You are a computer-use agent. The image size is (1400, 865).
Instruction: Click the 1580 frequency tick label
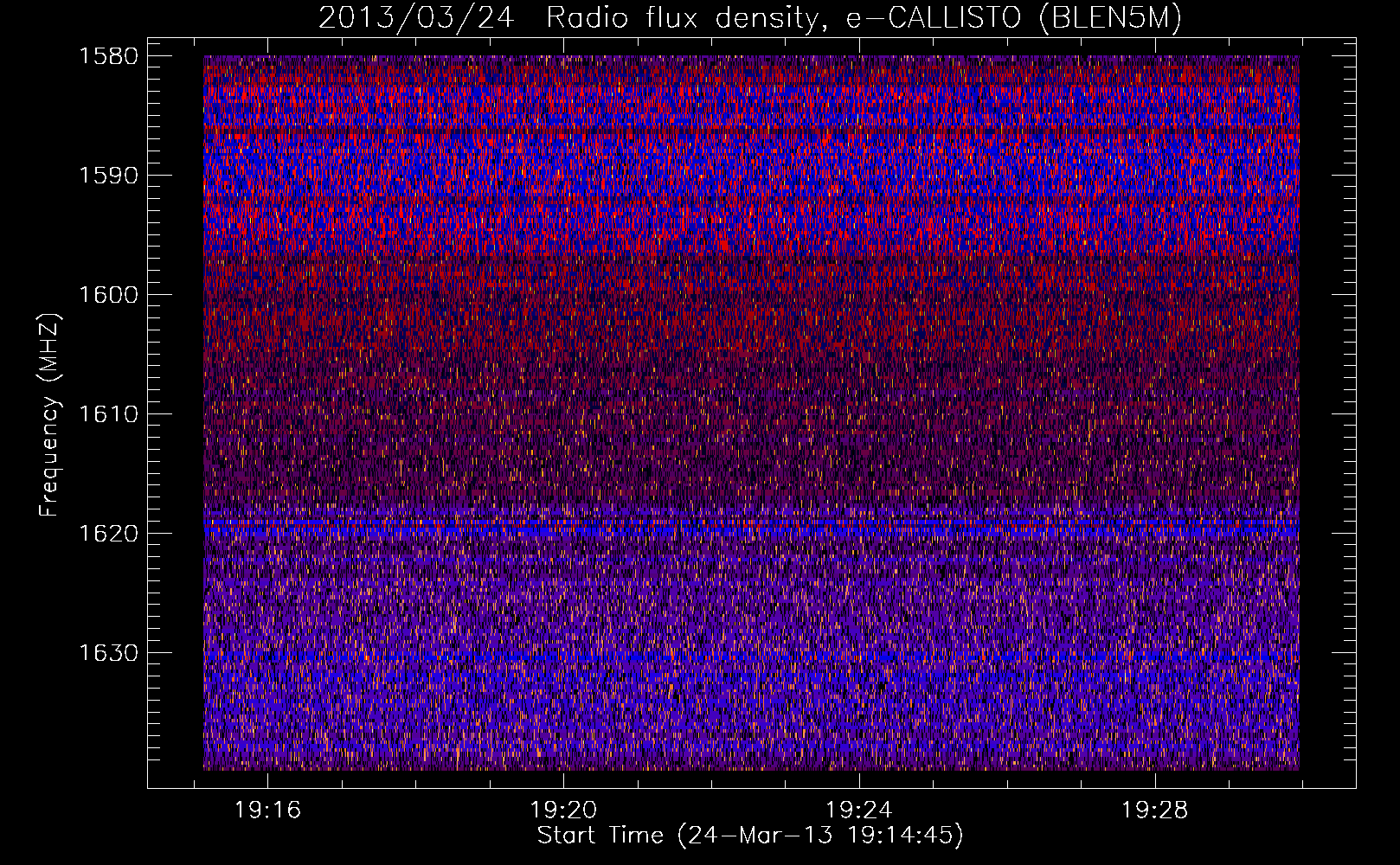tap(109, 56)
